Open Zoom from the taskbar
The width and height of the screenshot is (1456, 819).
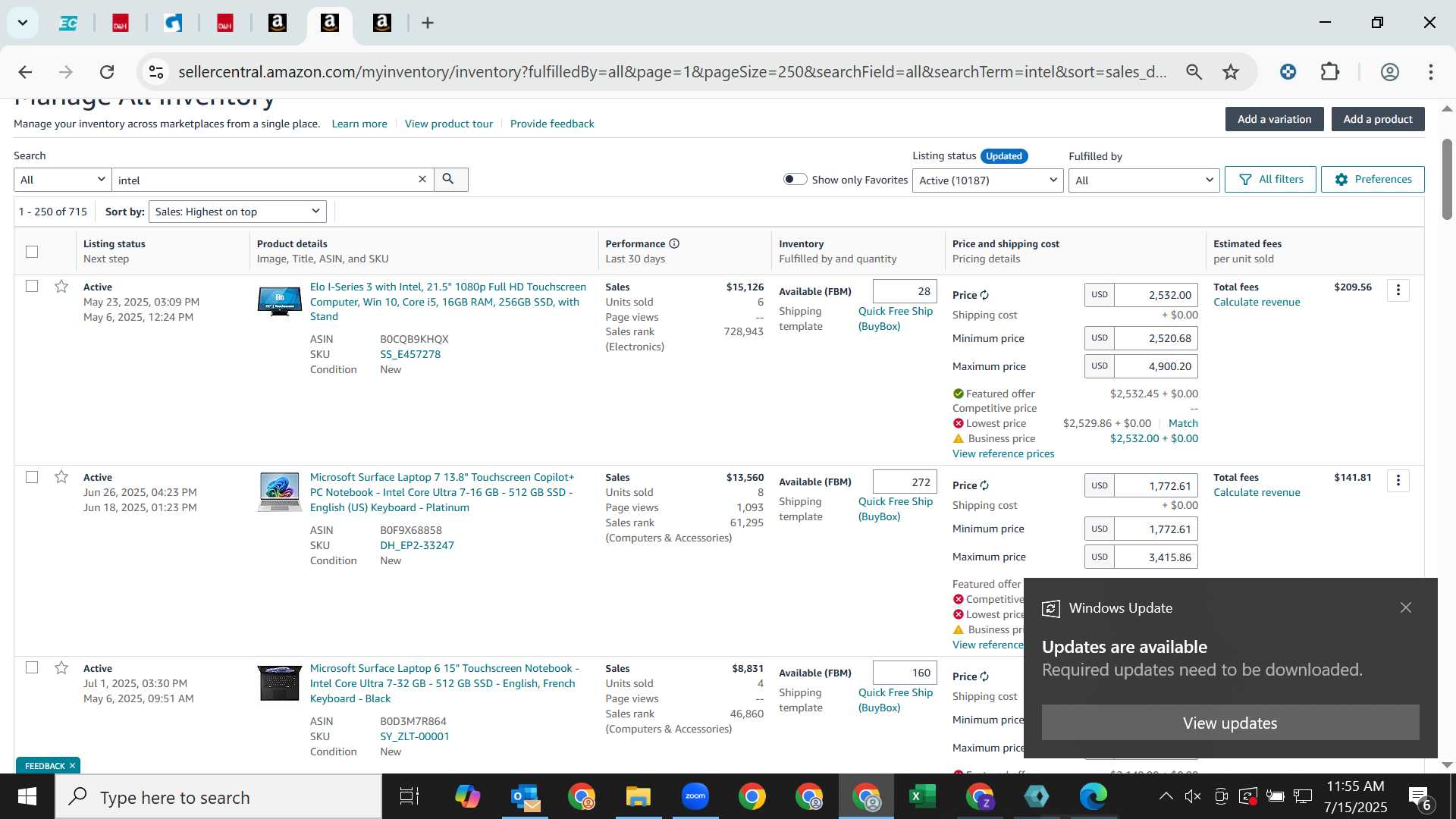(x=695, y=796)
